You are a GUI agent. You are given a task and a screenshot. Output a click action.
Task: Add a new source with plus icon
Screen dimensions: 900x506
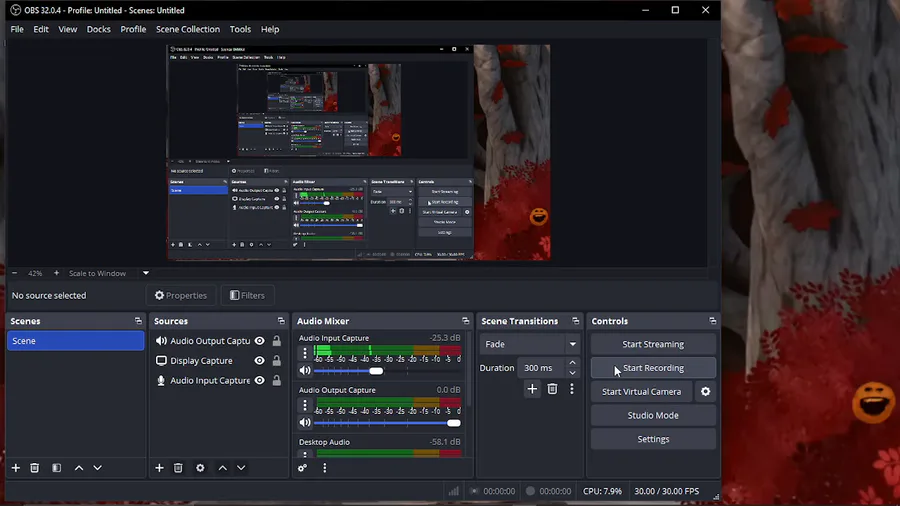[159, 468]
